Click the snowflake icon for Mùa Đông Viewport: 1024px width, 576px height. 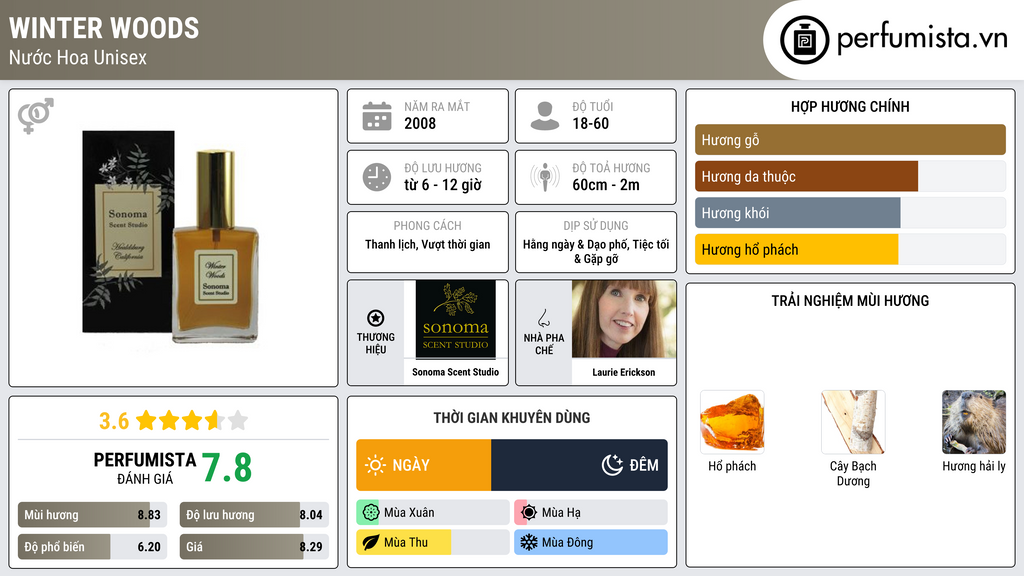528,543
